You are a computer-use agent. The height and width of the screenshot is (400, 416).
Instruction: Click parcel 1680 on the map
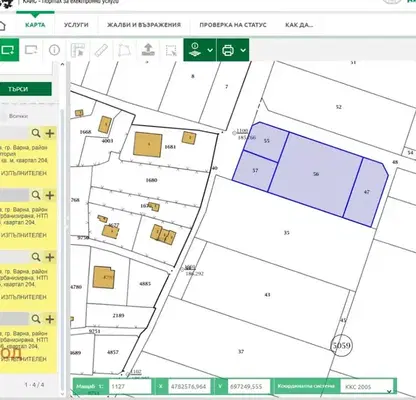[x=151, y=180]
